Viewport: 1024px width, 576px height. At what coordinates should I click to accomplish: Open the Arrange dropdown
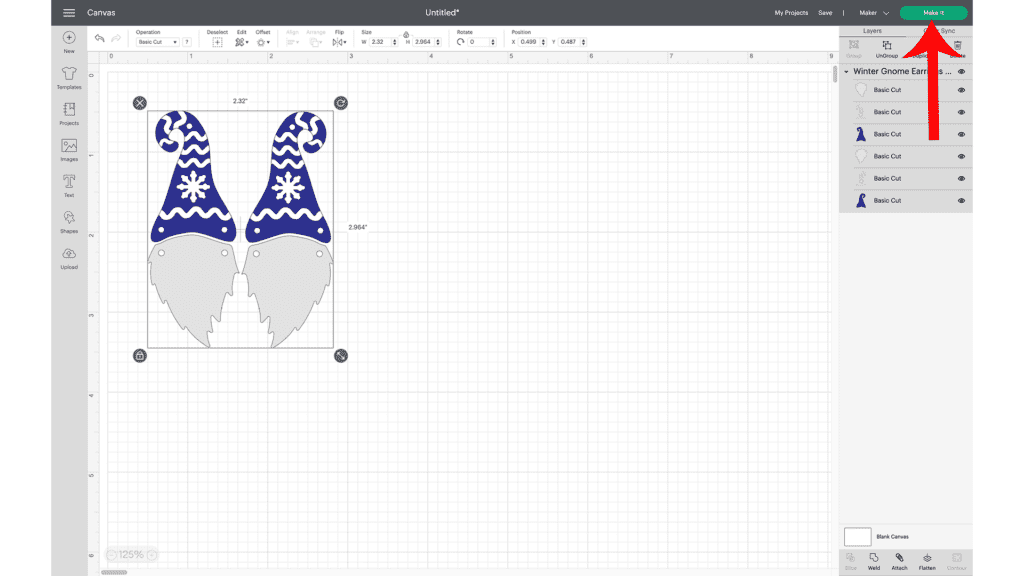click(315, 42)
